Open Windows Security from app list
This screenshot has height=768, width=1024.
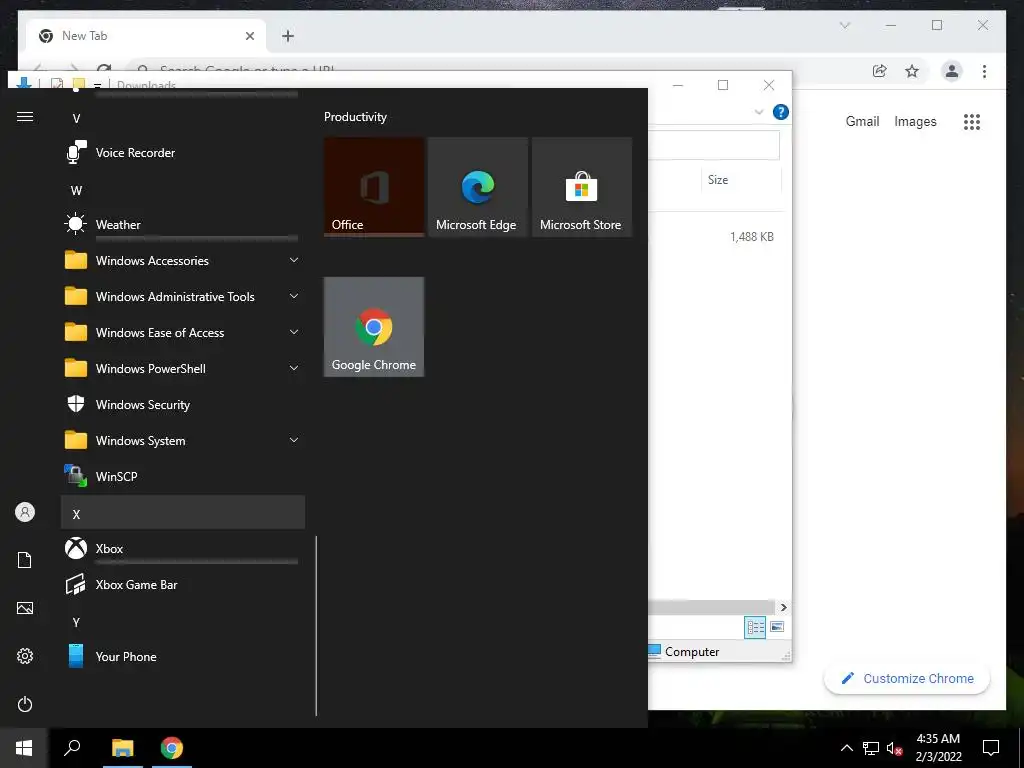click(183, 405)
